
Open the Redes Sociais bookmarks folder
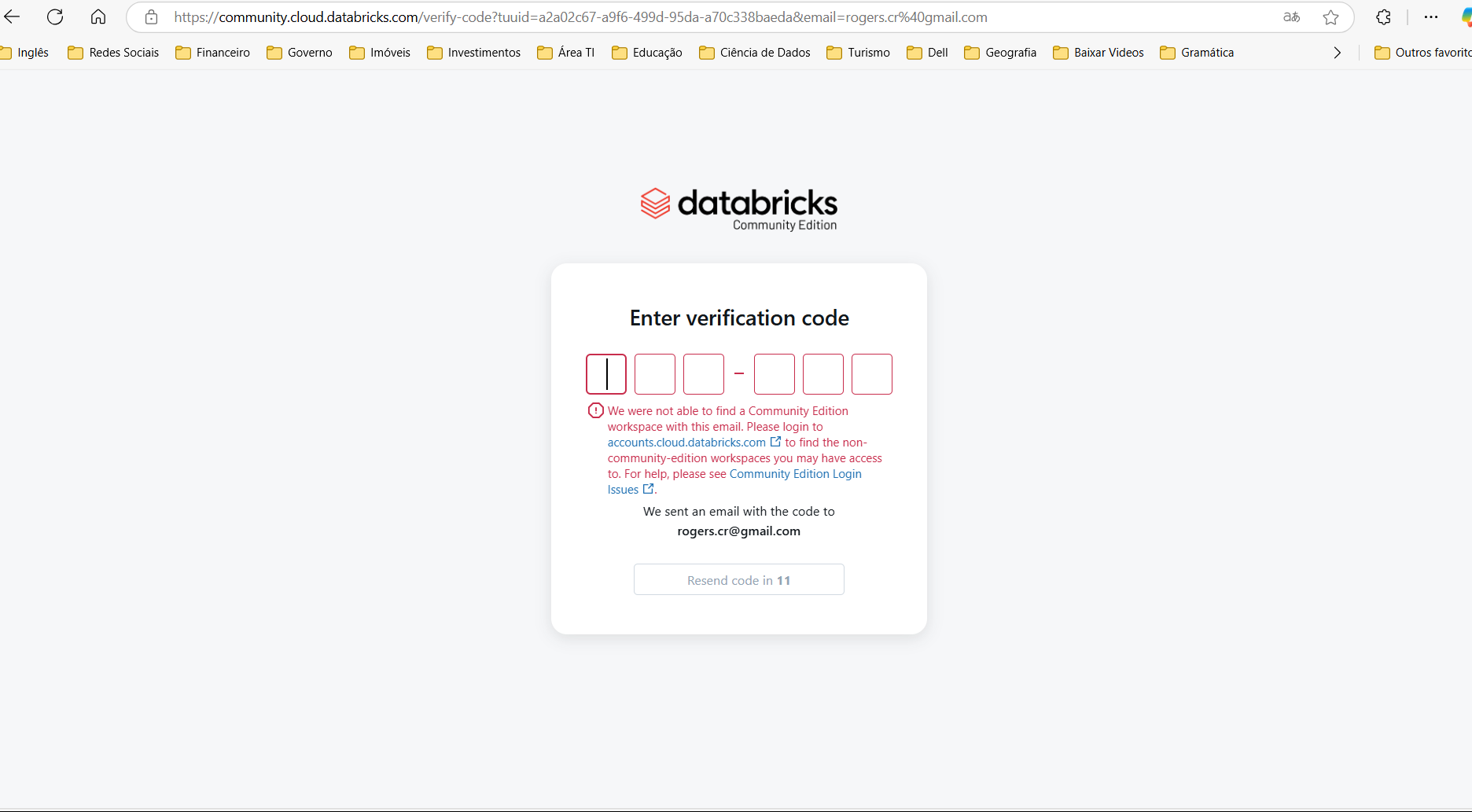coord(113,53)
